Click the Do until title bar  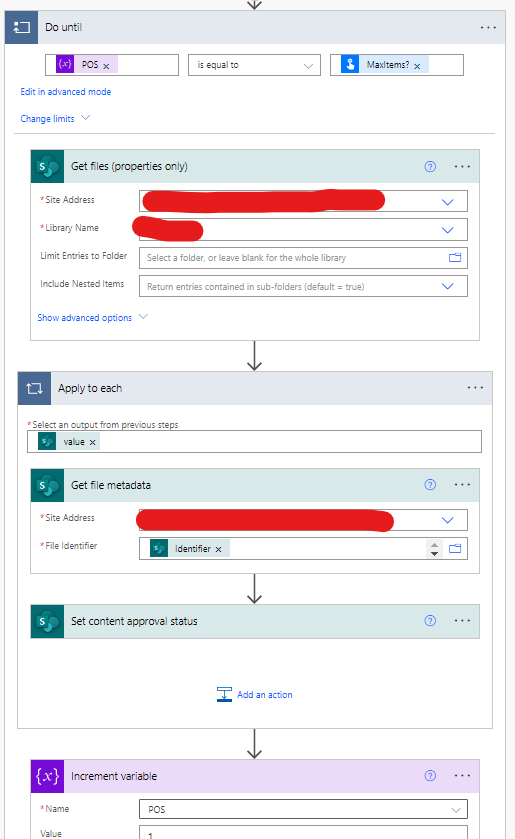pyautogui.click(x=255, y=27)
